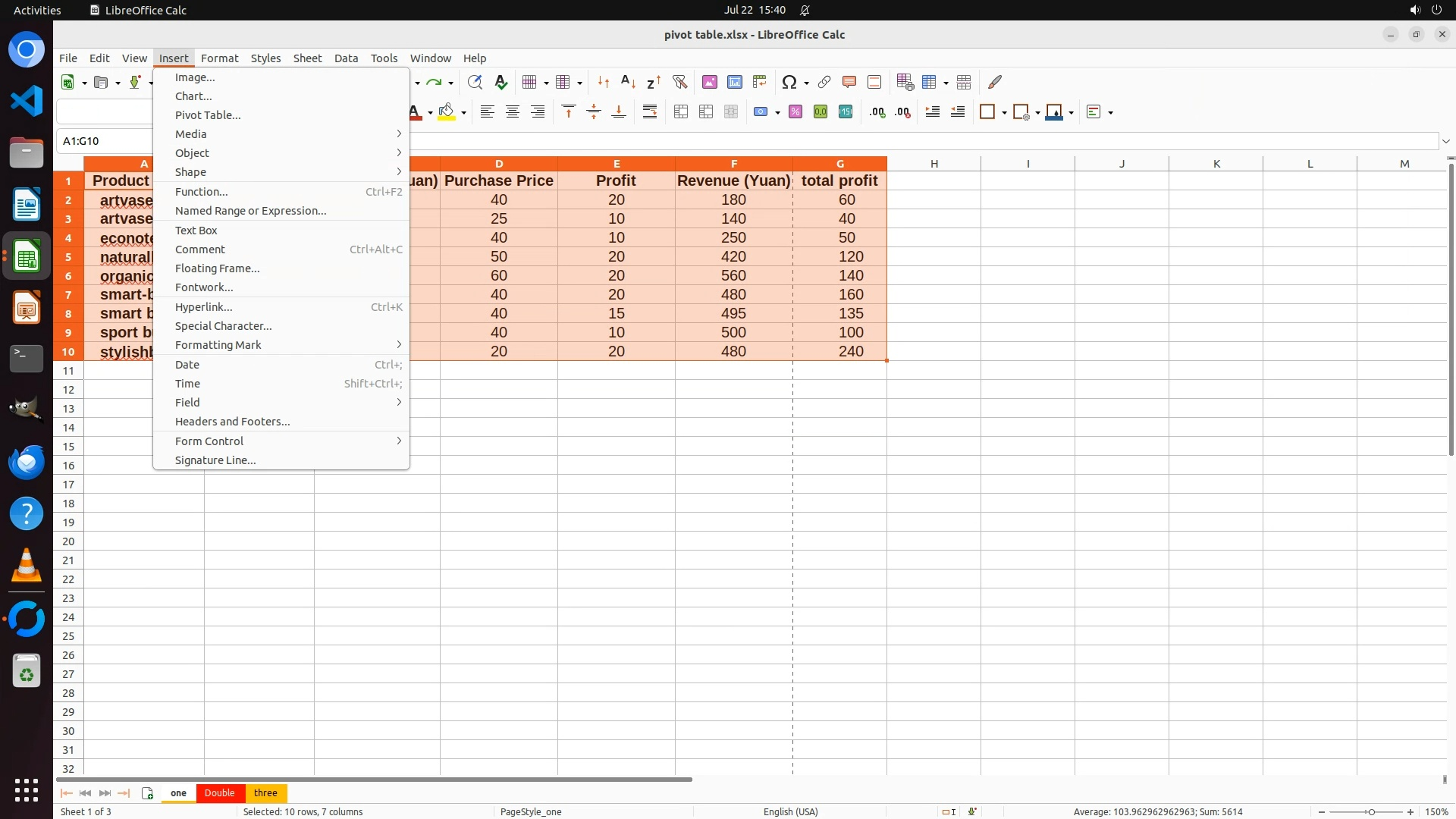Image resolution: width=1456 pixels, height=819 pixels.
Task: Click the Insert Image toolbar icon
Action: [710, 82]
